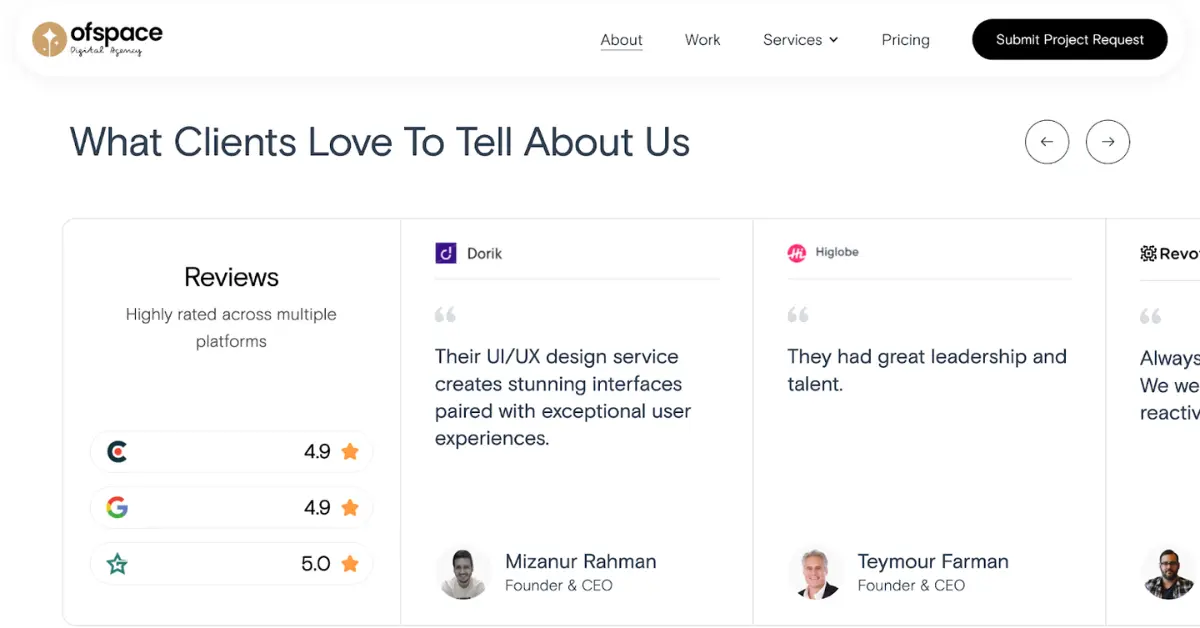Click the quote mark on Dorik's testimonial
This screenshot has width=1200, height=628.
coord(445,314)
